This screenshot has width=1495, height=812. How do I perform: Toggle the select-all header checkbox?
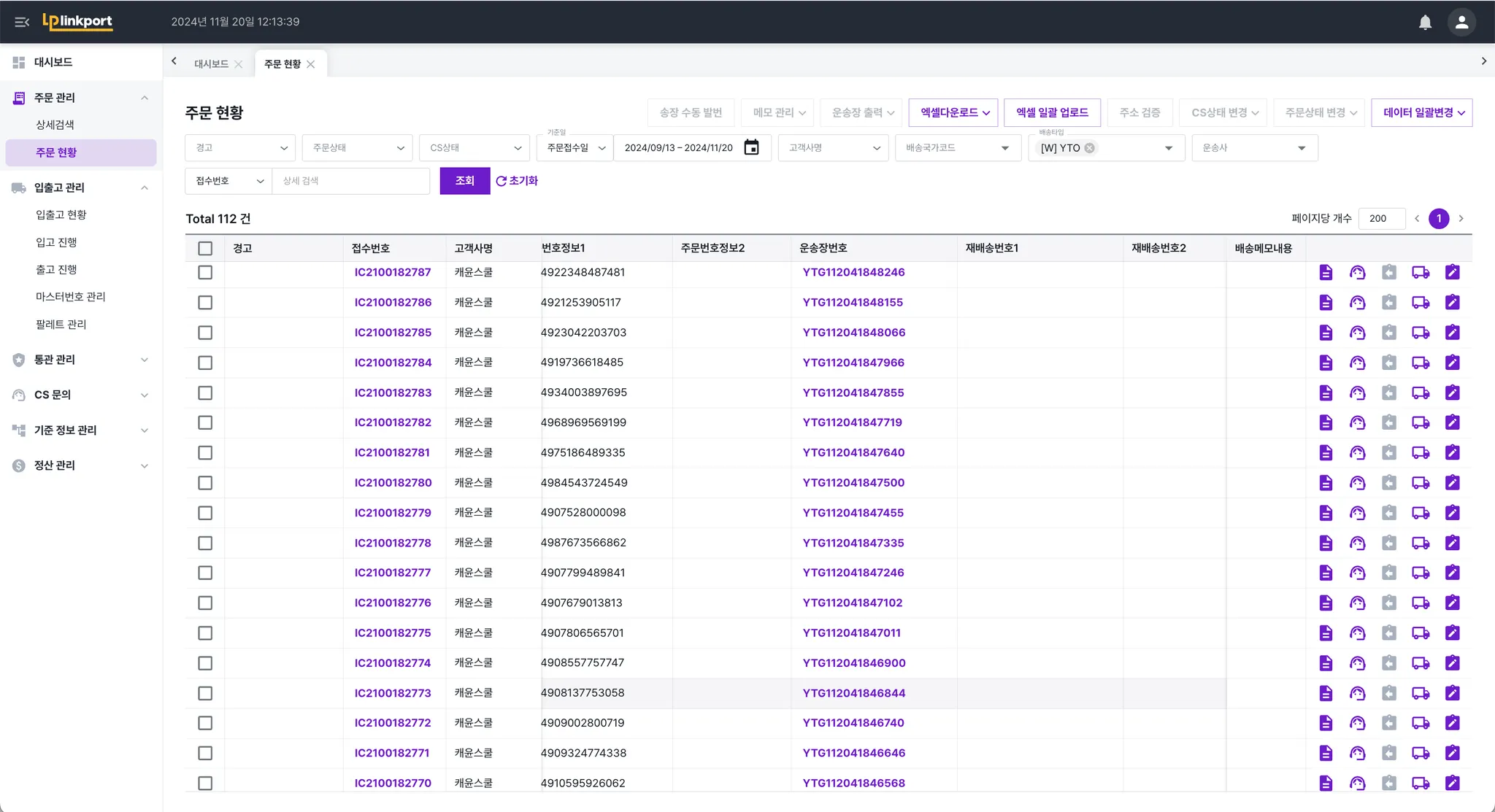click(x=205, y=248)
